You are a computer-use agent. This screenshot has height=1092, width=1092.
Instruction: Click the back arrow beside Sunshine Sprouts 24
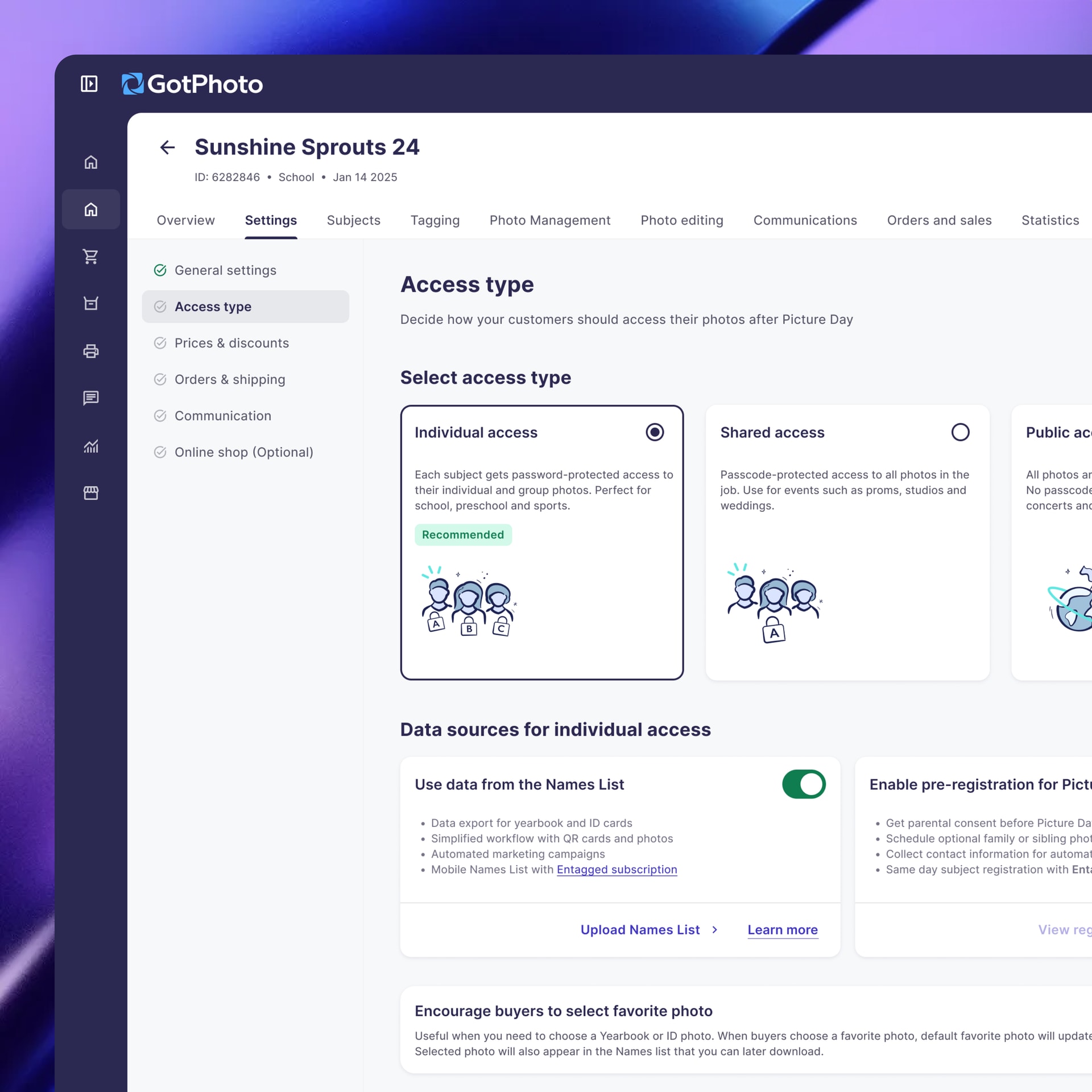[x=167, y=148]
